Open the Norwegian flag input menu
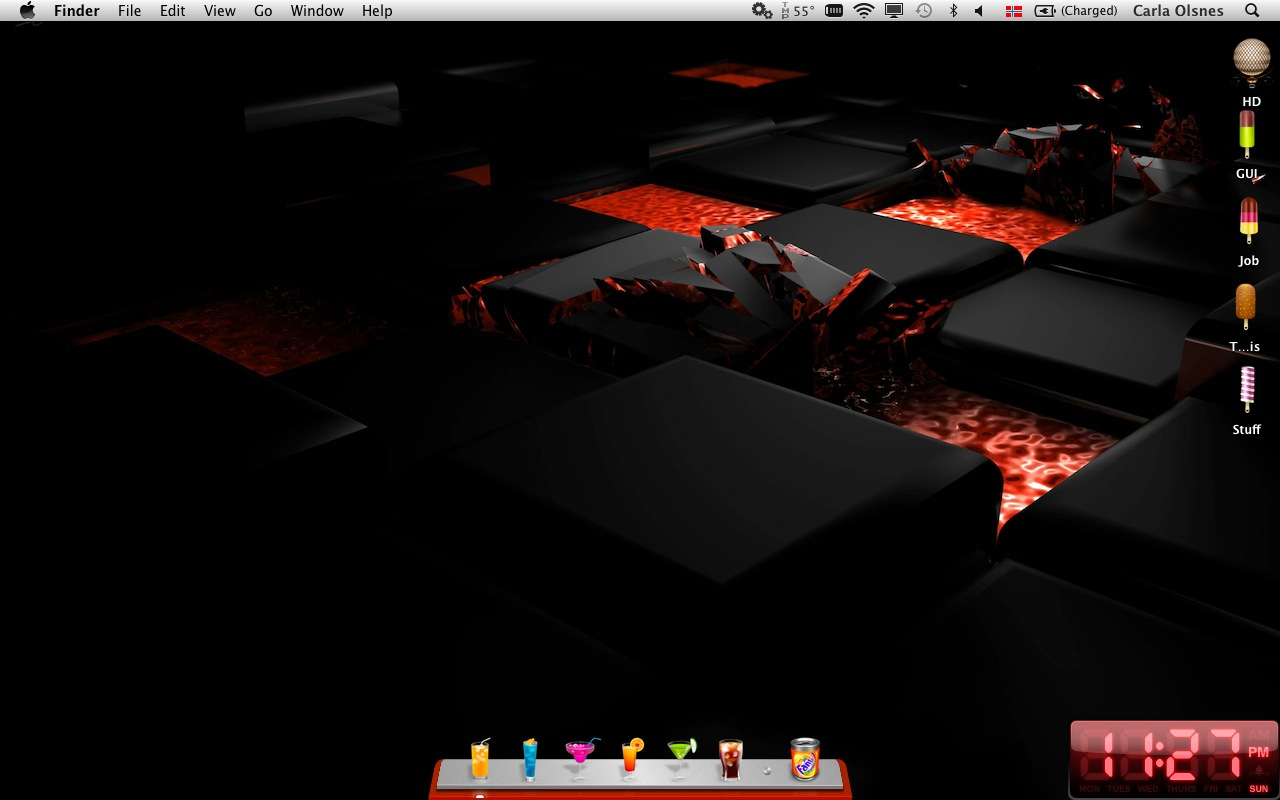Image resolution: width=1280 pixels, height=800 pixels. click(x=1014, y=11)
